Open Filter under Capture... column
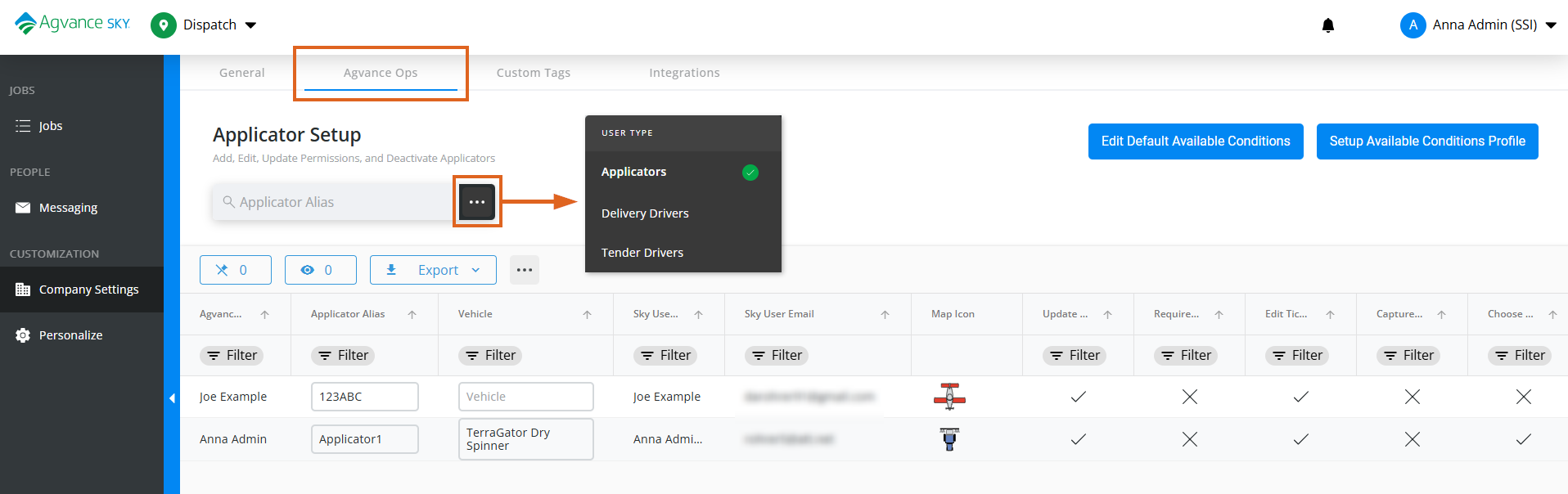This screenshot has width=1568, height=494. click(1408, 356)
